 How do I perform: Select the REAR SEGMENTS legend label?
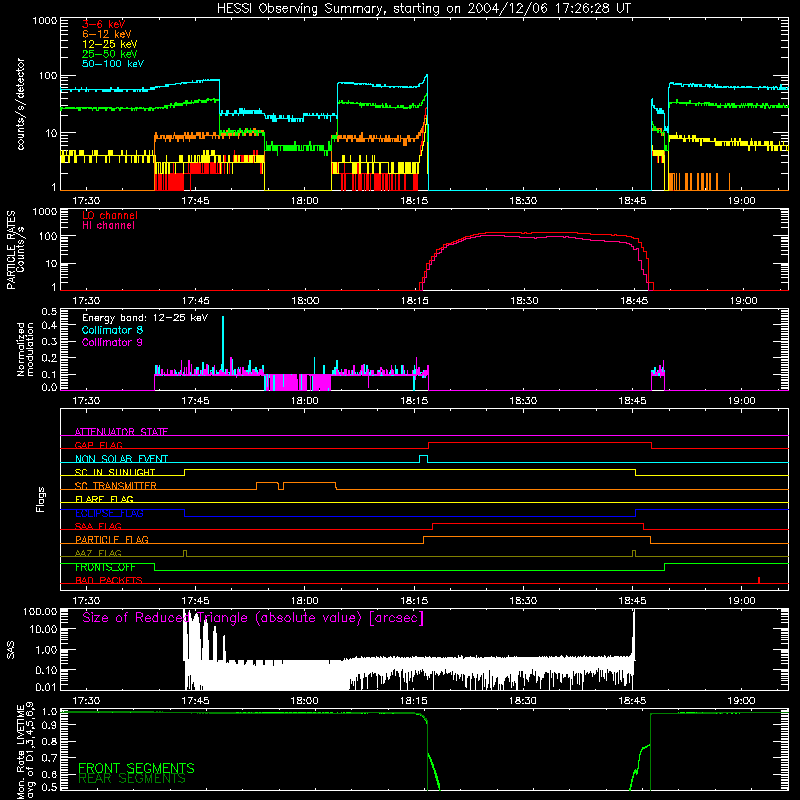click(132, 779)
